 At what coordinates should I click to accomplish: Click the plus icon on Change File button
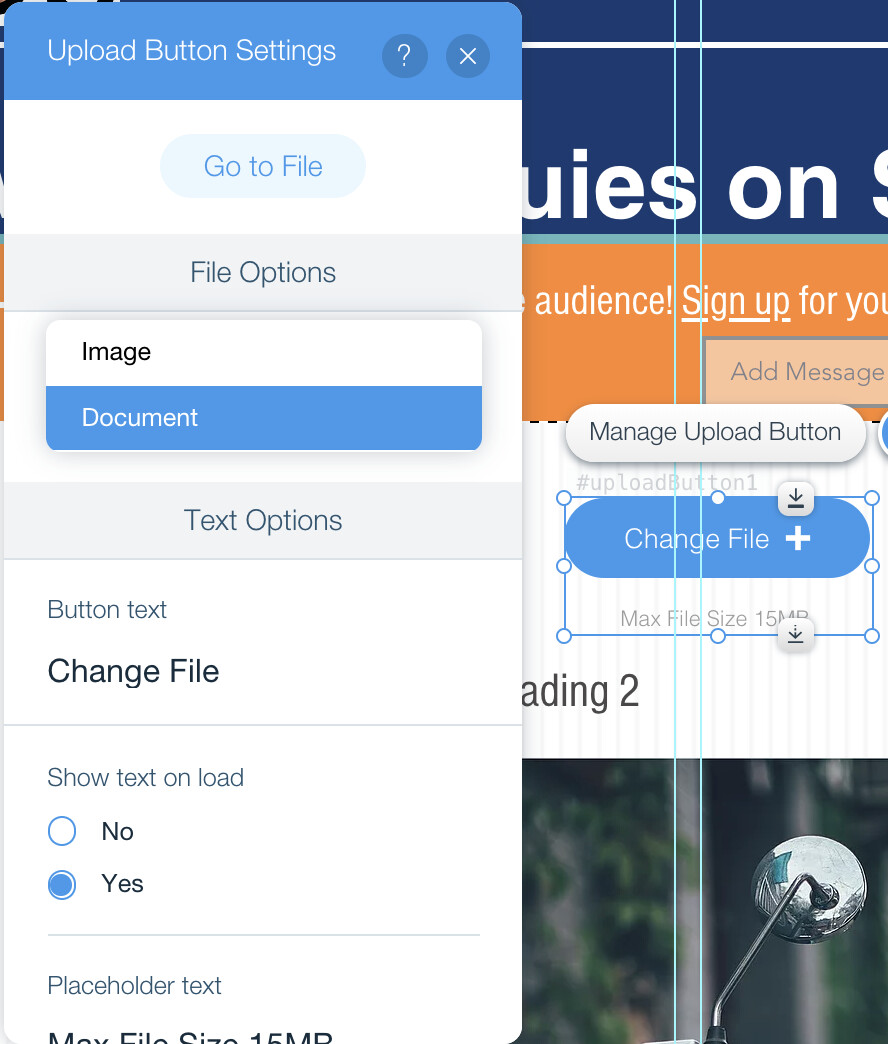pyautogui.click(x=798, y=538)
